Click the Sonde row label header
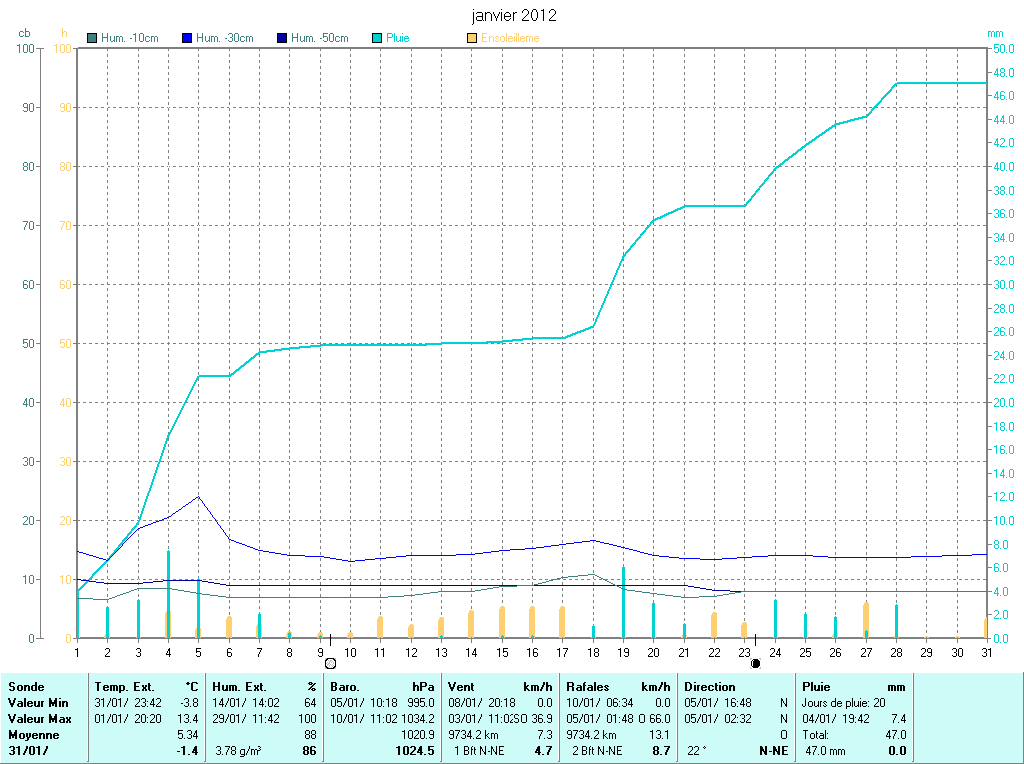The height and width of the screenshot is (764, 1024). pos(25,687)
